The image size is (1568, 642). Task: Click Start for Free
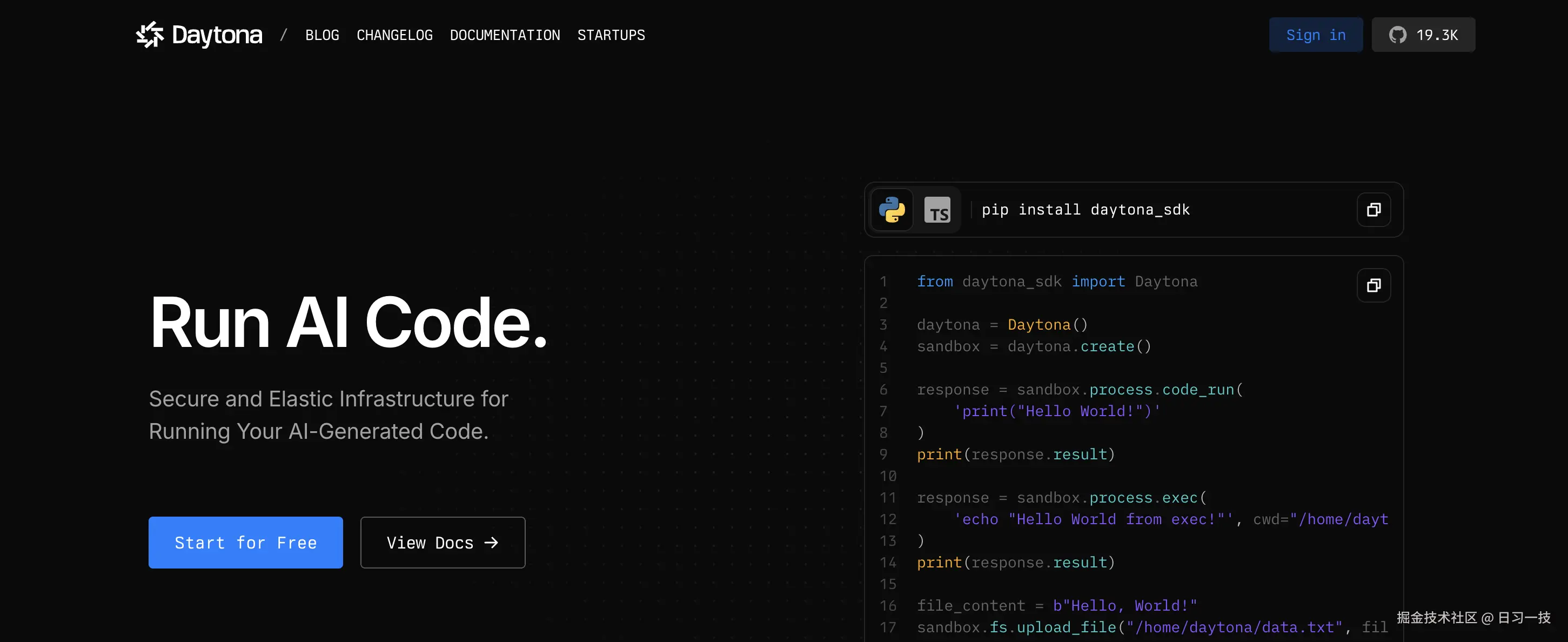(245, 542)
